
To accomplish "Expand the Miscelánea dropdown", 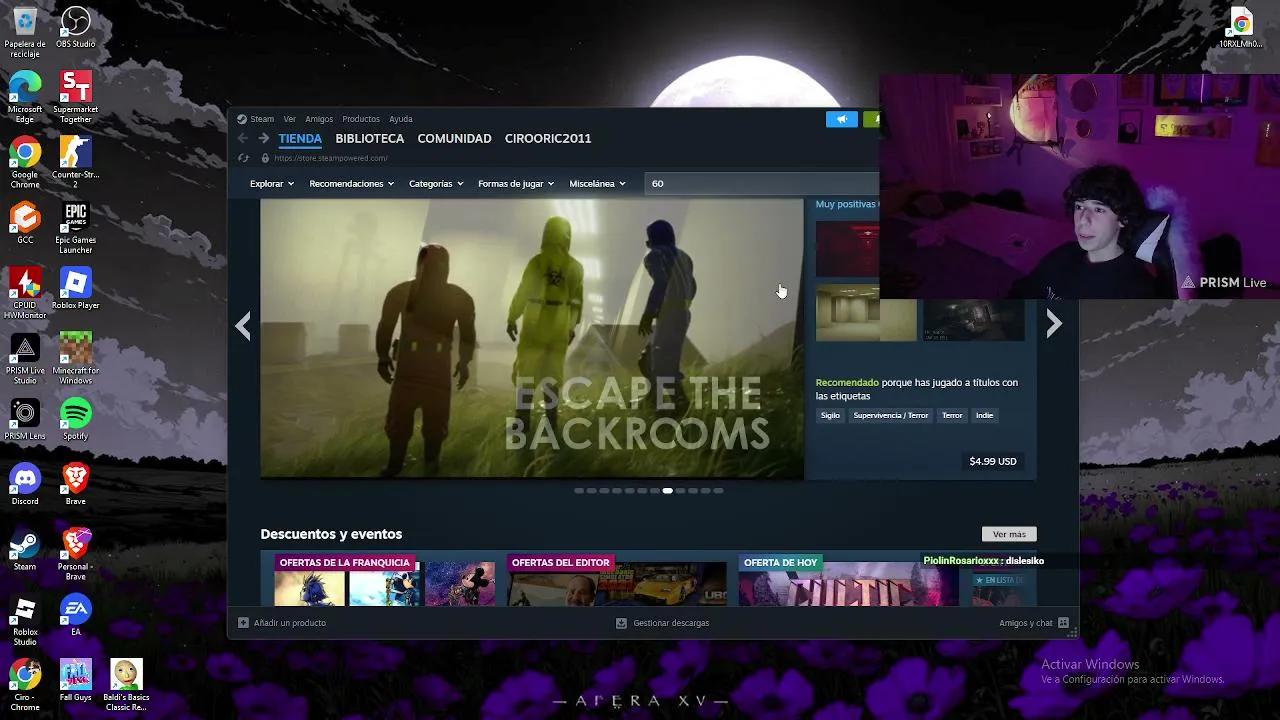I will pos(597,184).
